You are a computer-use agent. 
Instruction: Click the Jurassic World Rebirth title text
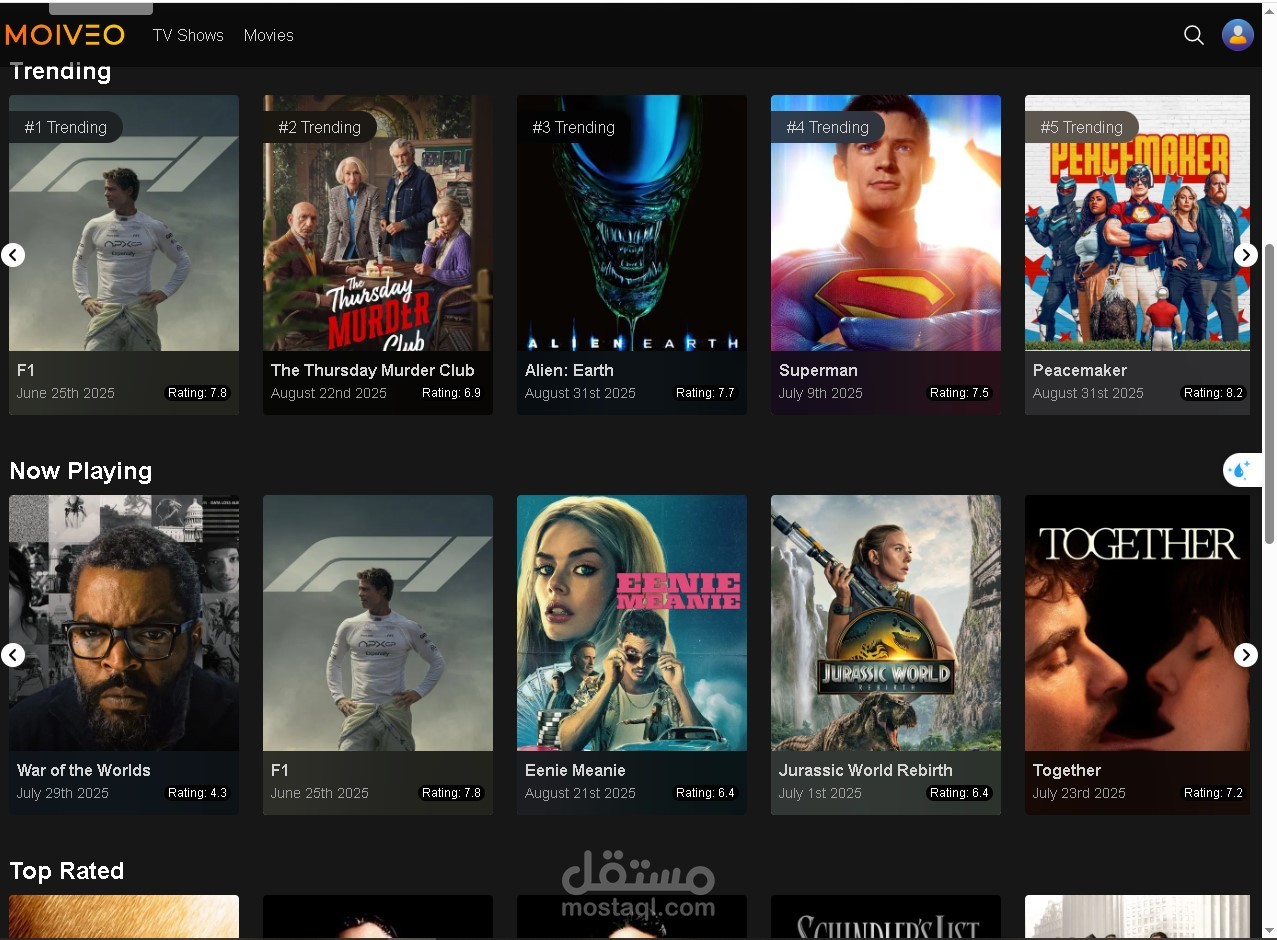tap(866, 770)
